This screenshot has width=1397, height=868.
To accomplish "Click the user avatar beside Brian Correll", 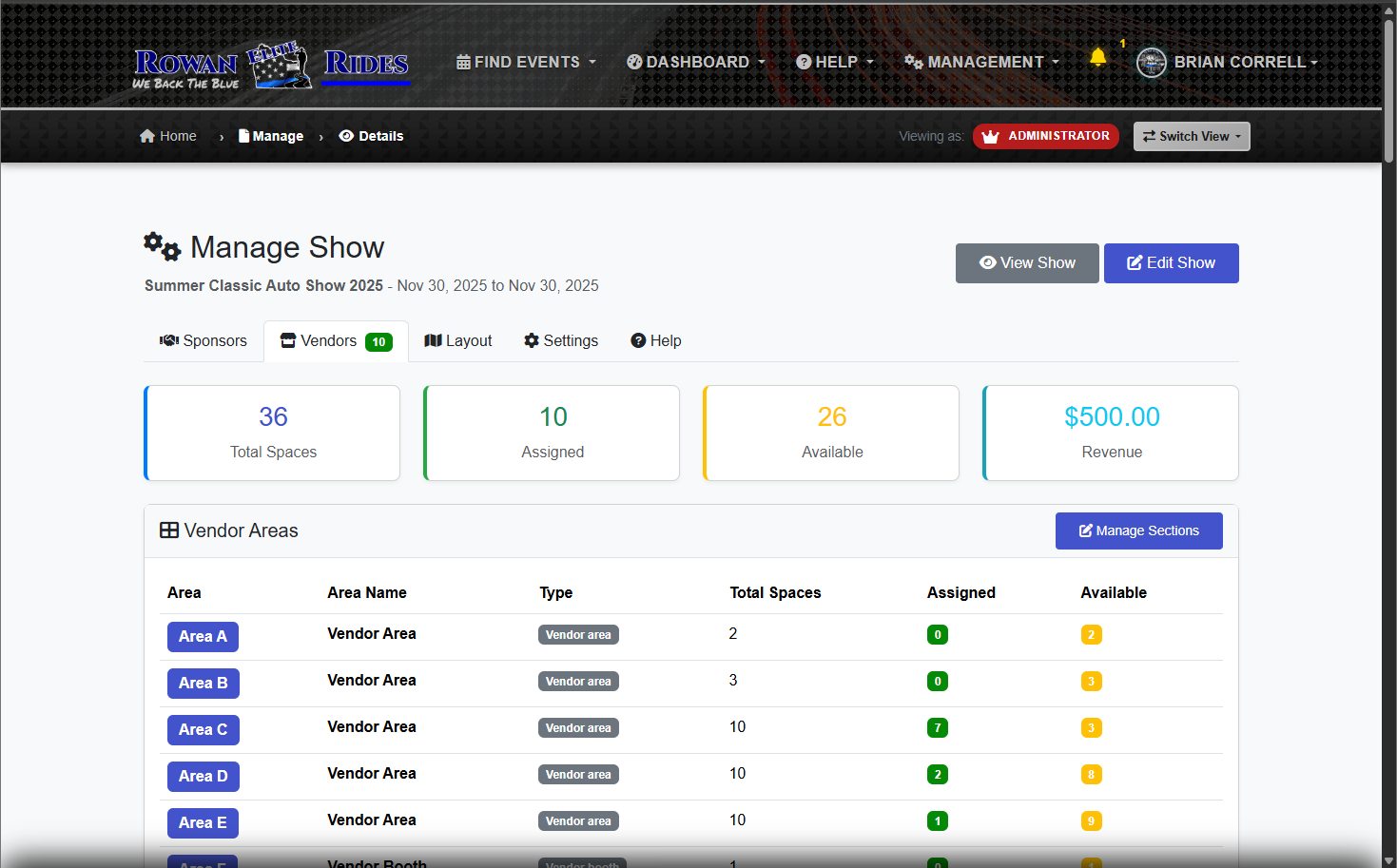I will [1151, 62].
